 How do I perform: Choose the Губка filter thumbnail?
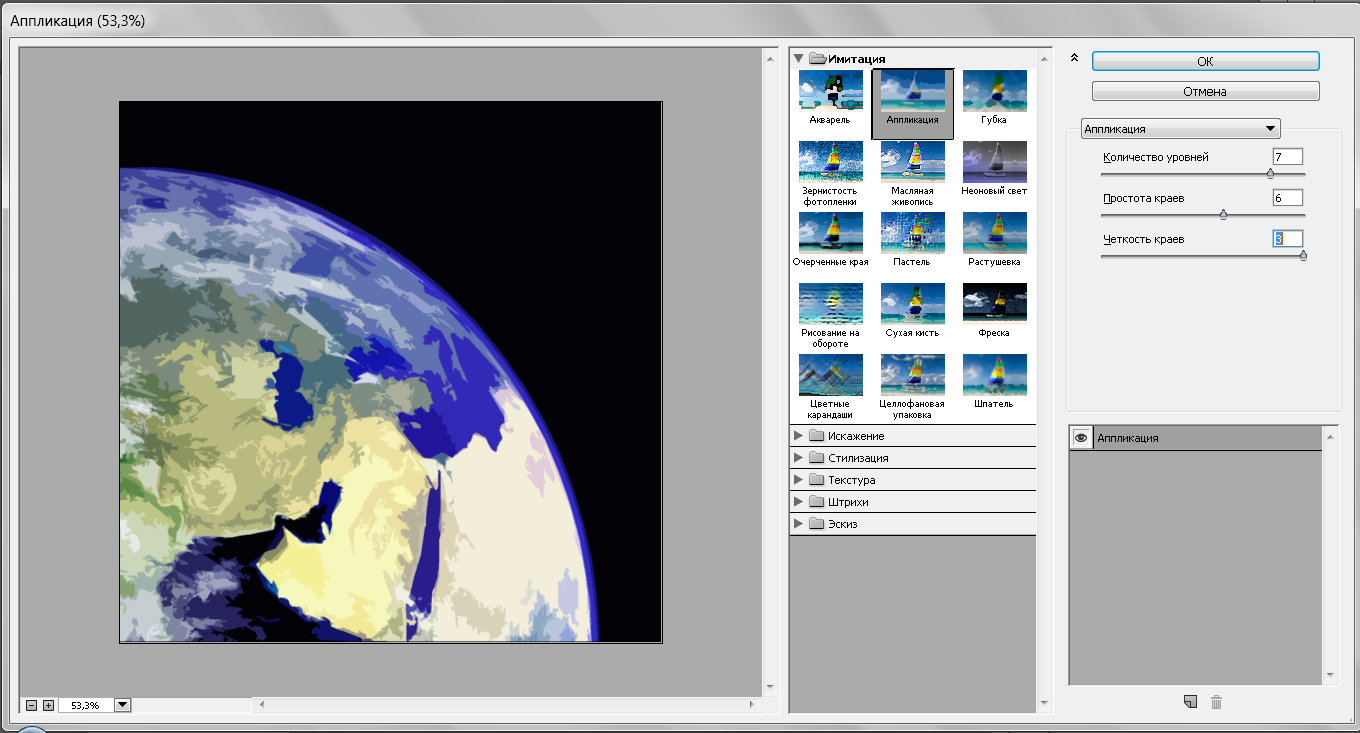pos(994,91)
